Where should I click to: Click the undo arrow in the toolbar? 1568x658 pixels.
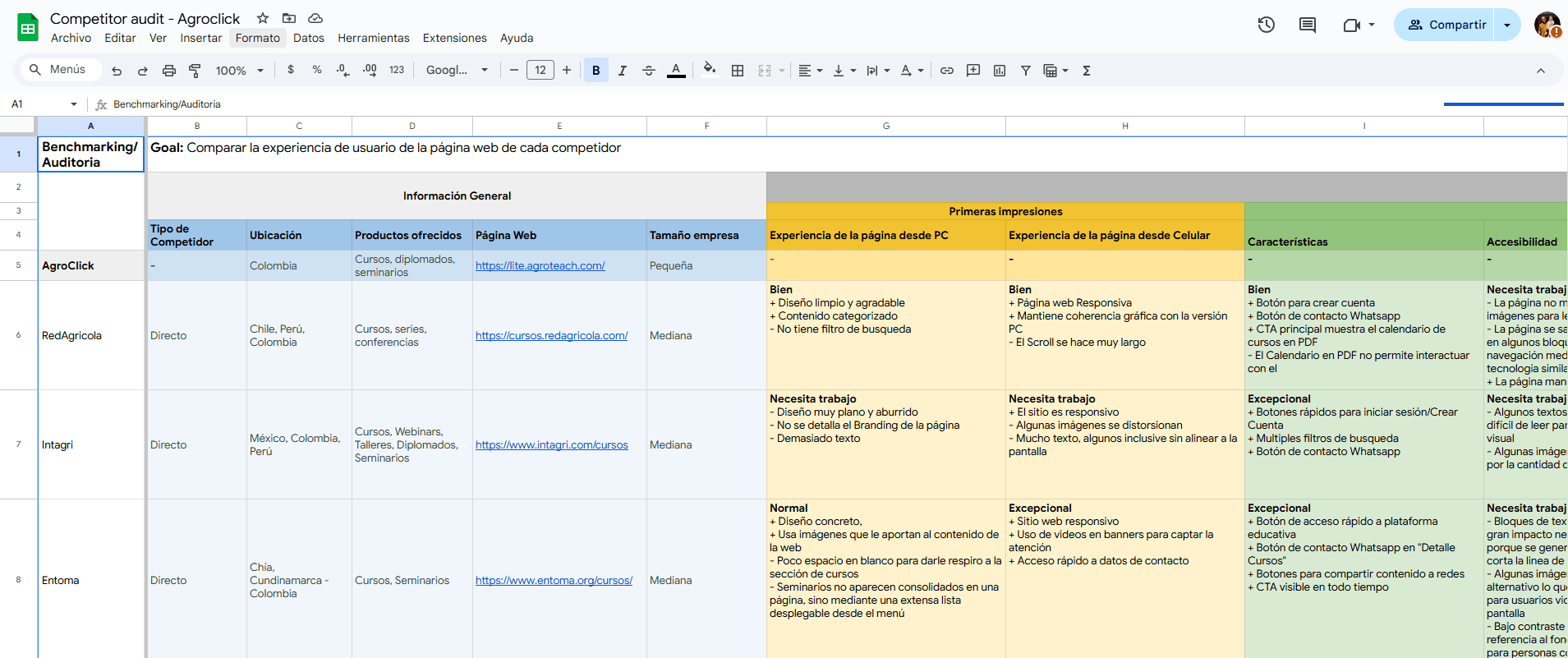click(117, 71)
